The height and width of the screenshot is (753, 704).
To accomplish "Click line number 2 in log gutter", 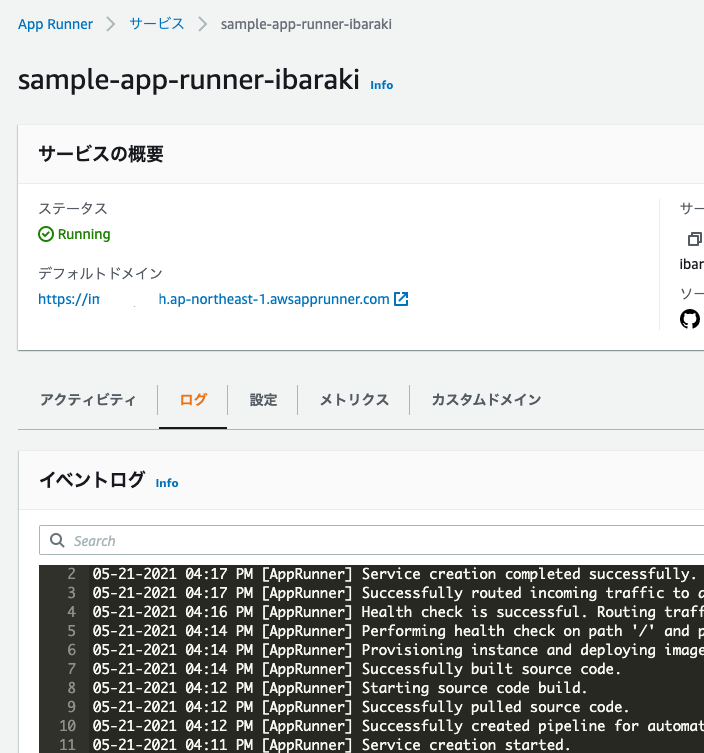I will pos(72,574).
